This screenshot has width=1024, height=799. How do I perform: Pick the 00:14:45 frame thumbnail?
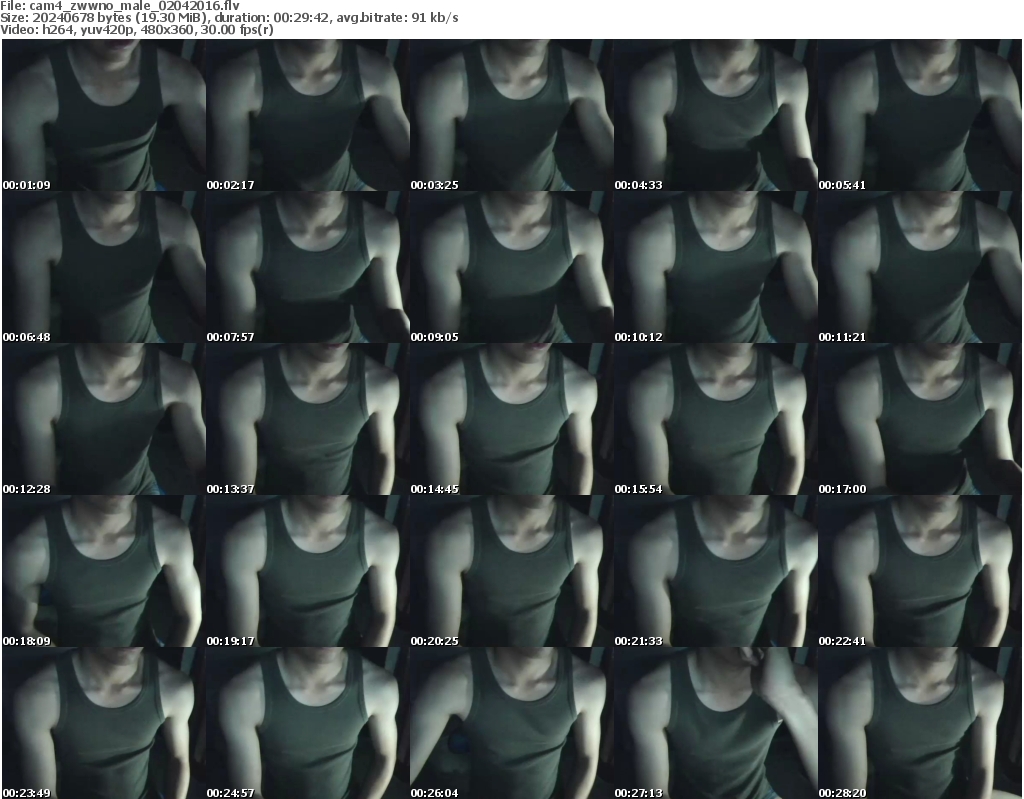[x=511, y=419]
